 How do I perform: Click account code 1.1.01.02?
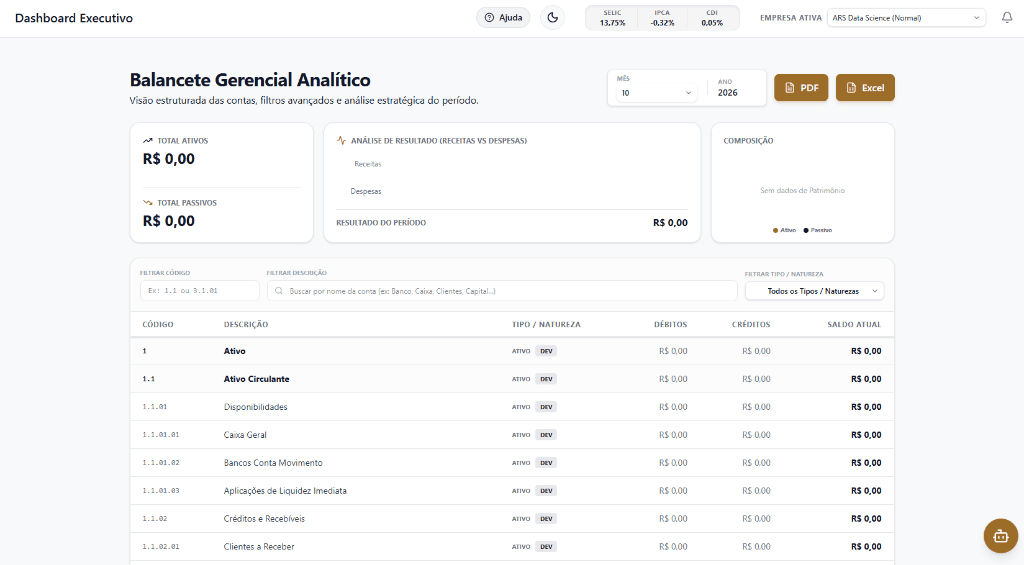point(161,463)
